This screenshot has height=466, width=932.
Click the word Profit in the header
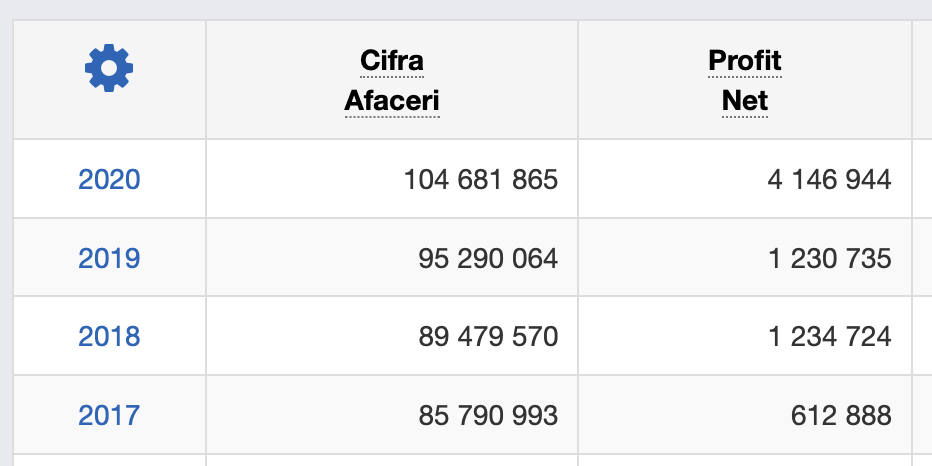pos(745,61)
